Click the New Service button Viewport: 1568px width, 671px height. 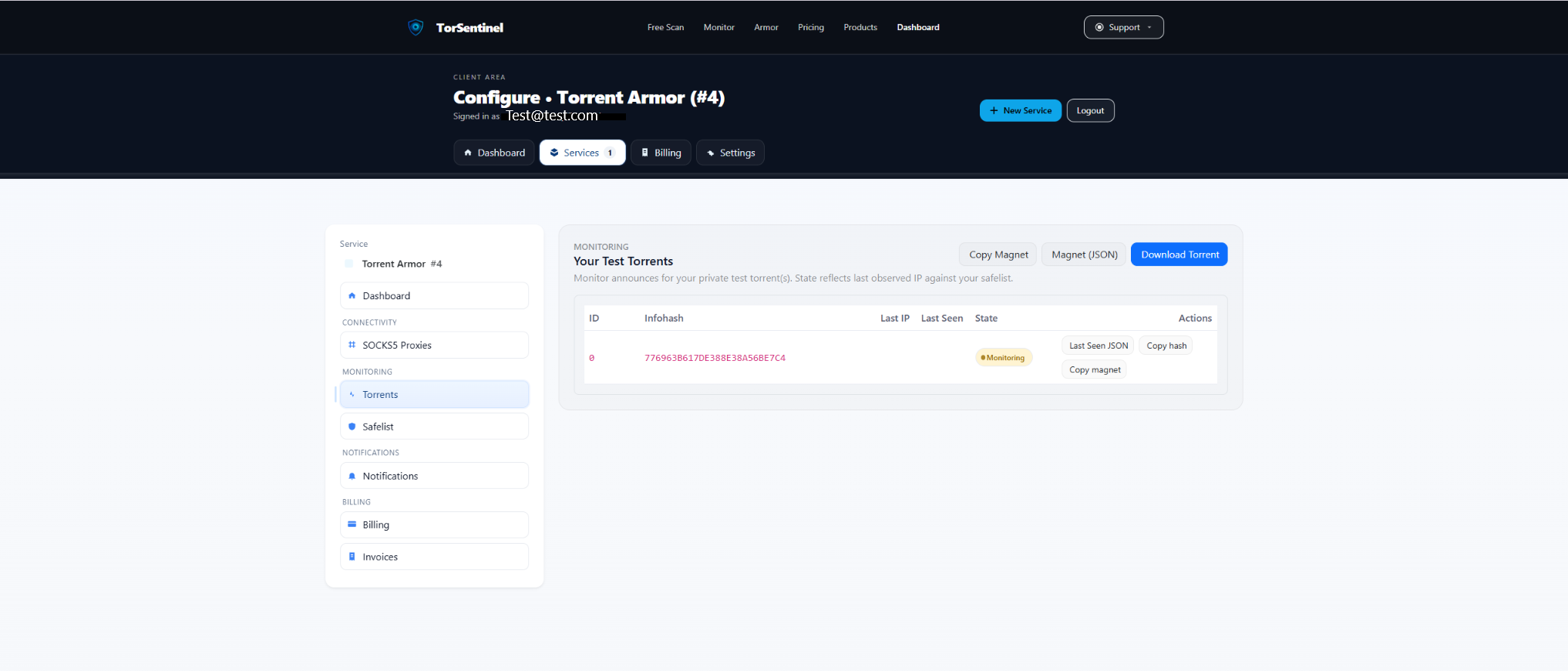(x=1020, y=110)
